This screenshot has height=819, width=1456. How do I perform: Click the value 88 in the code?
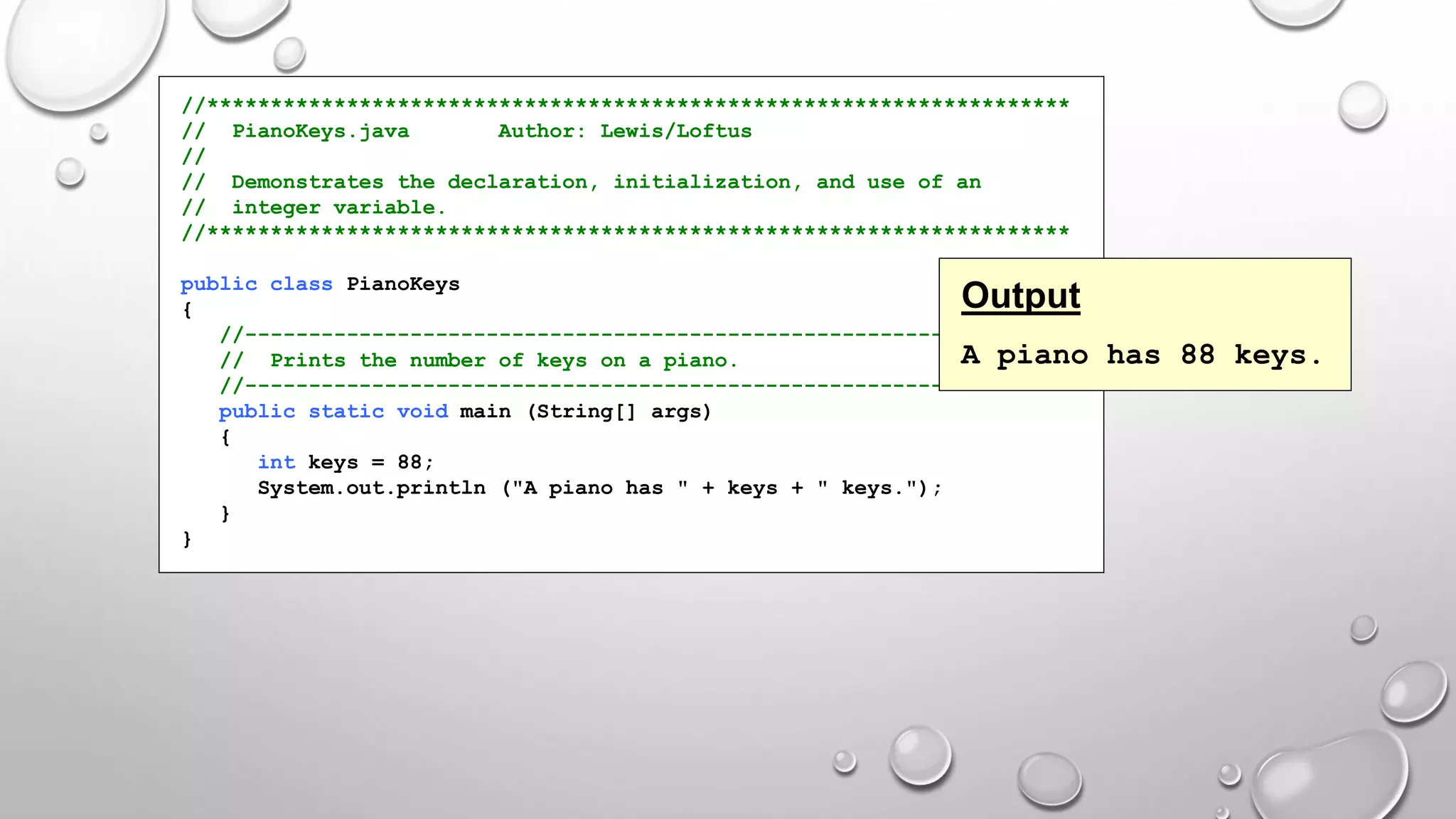click(x=409, y=463)
